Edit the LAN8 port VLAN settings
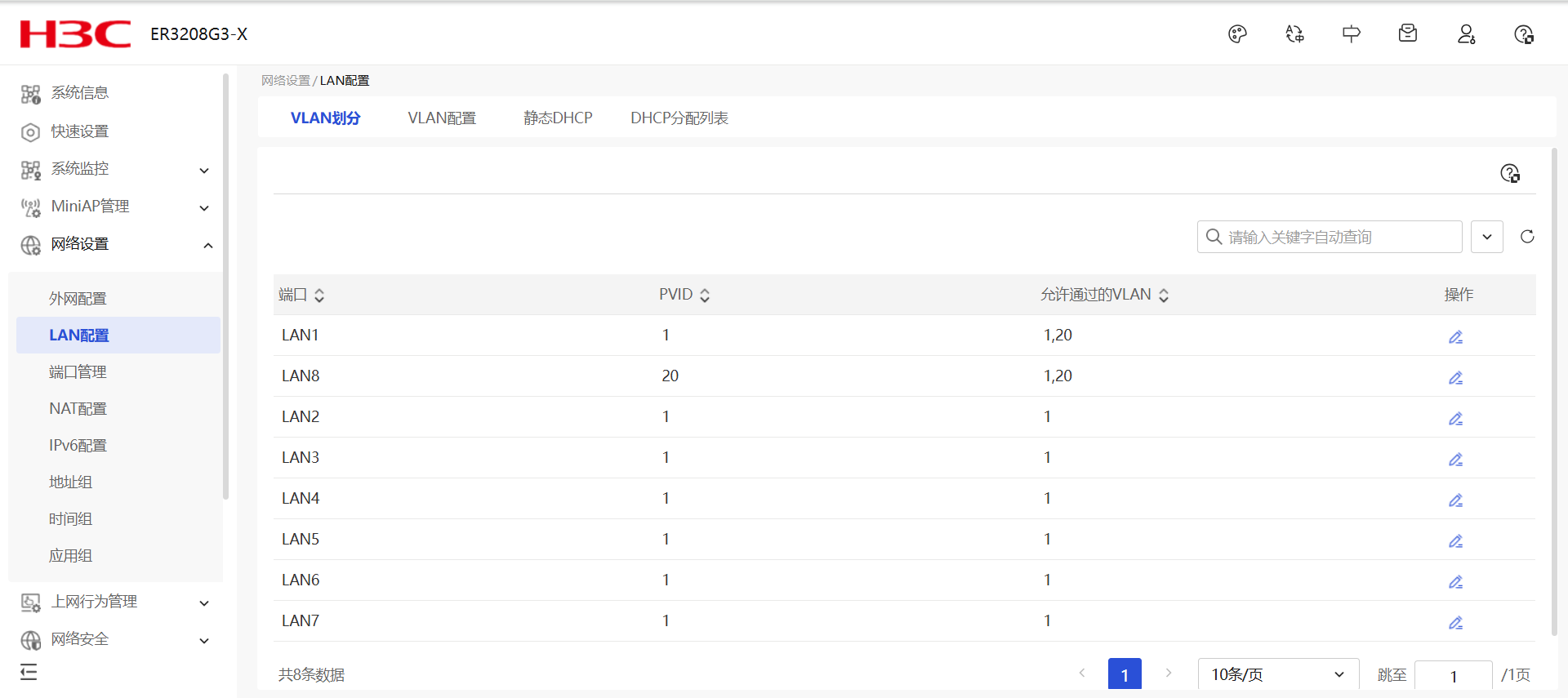 click(1455, 377)
